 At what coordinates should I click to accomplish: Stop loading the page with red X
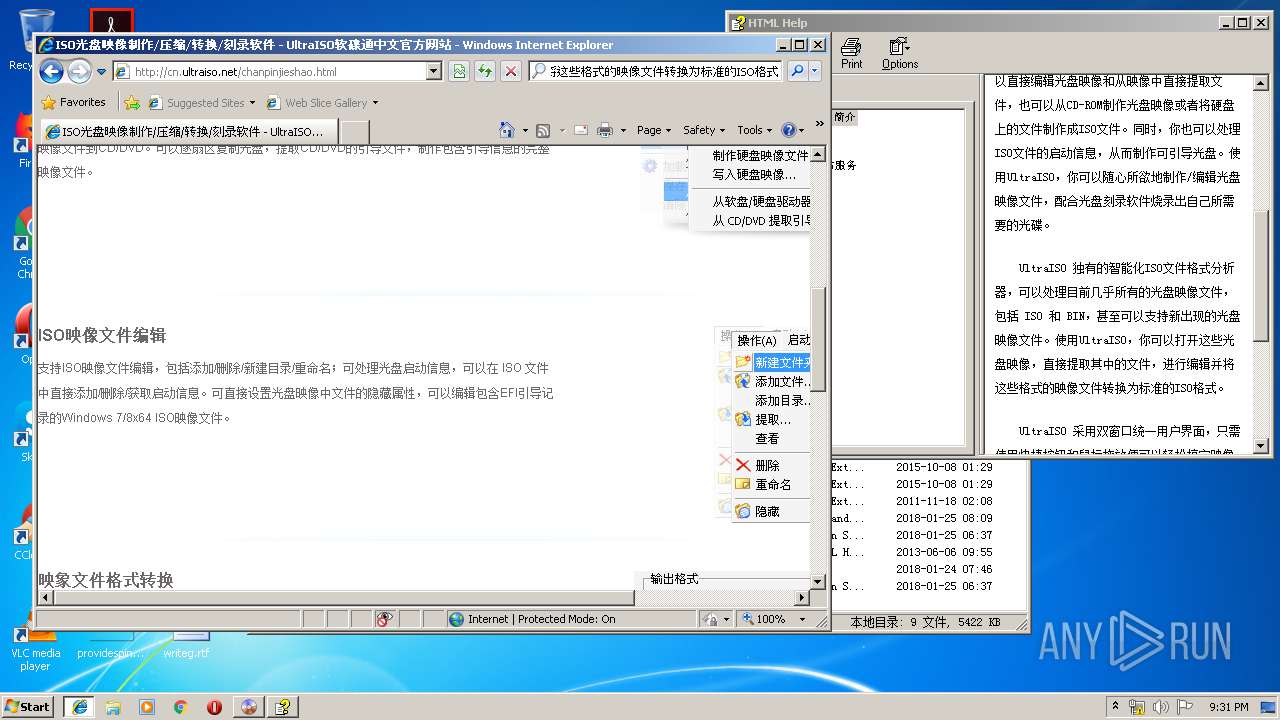[511, 71]
